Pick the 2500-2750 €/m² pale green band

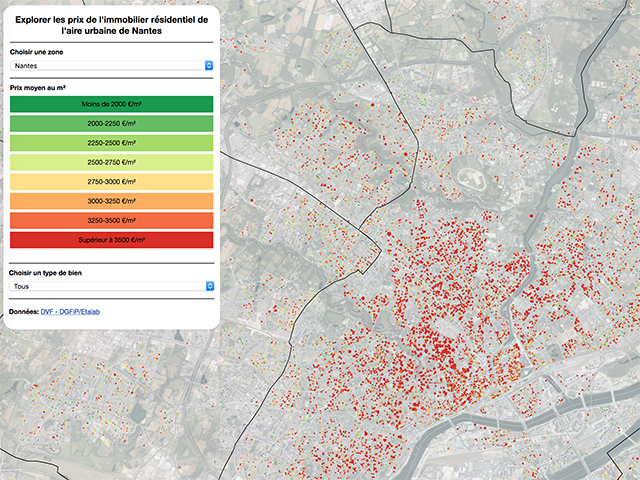(110, 162)
